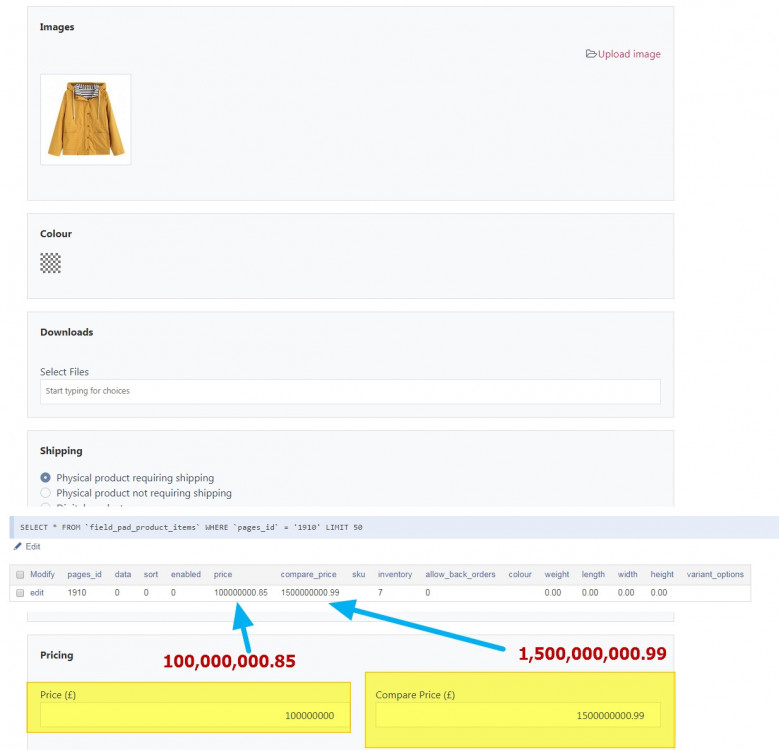Click the edit link in row 1910
The width and height of the screenshot is (779, 750).
37,593
